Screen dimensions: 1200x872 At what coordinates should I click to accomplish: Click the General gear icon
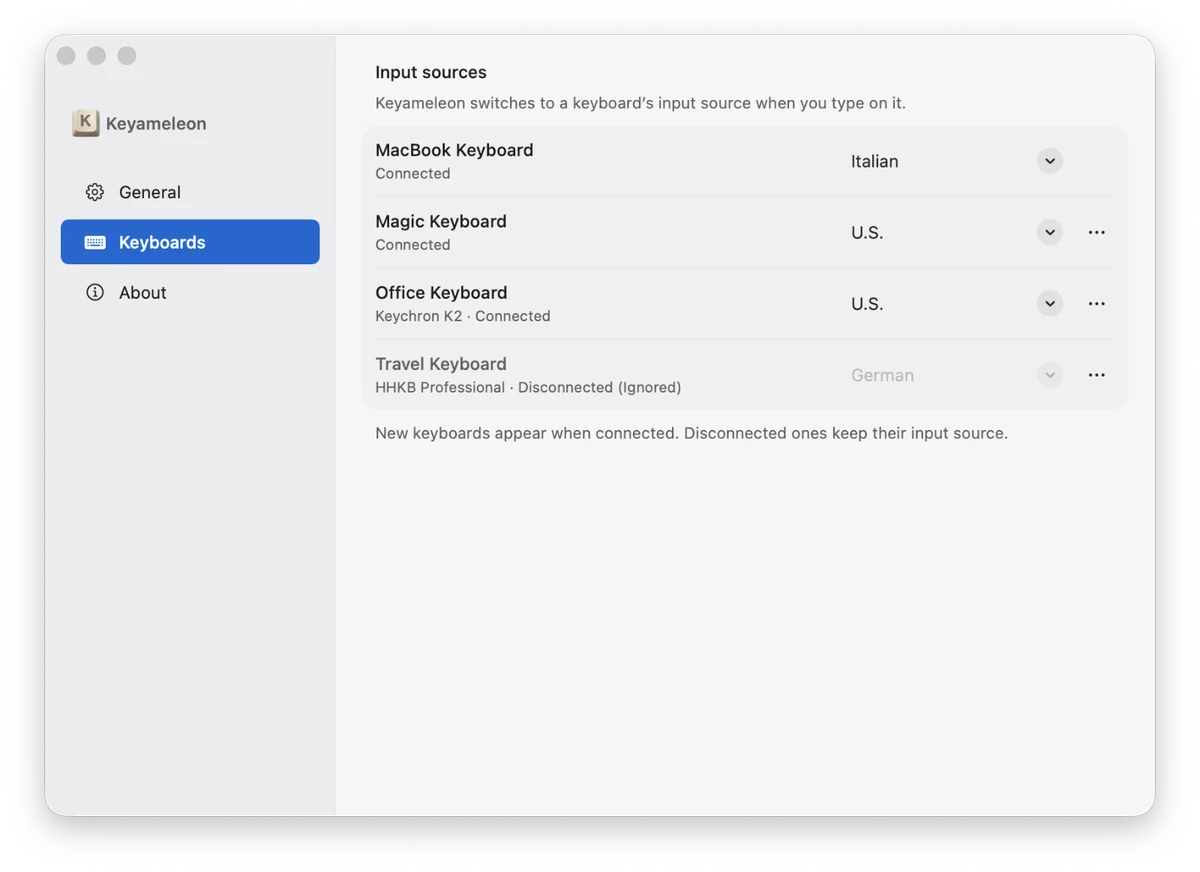pos(95,192)
